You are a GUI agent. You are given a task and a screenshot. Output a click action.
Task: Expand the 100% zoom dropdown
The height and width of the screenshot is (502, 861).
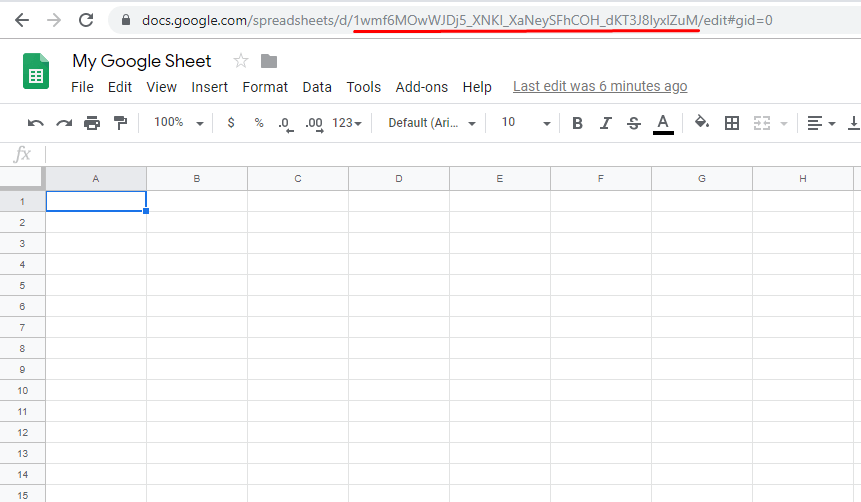pos(178,122)
